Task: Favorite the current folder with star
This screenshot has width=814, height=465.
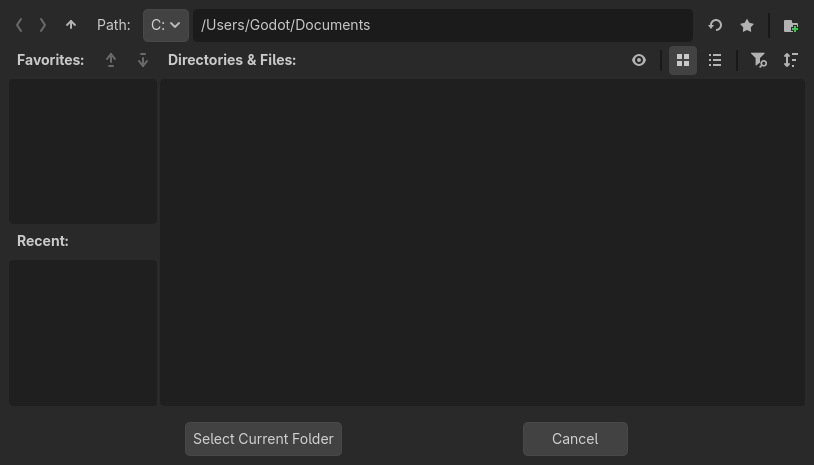Action: tap(747, 25)
